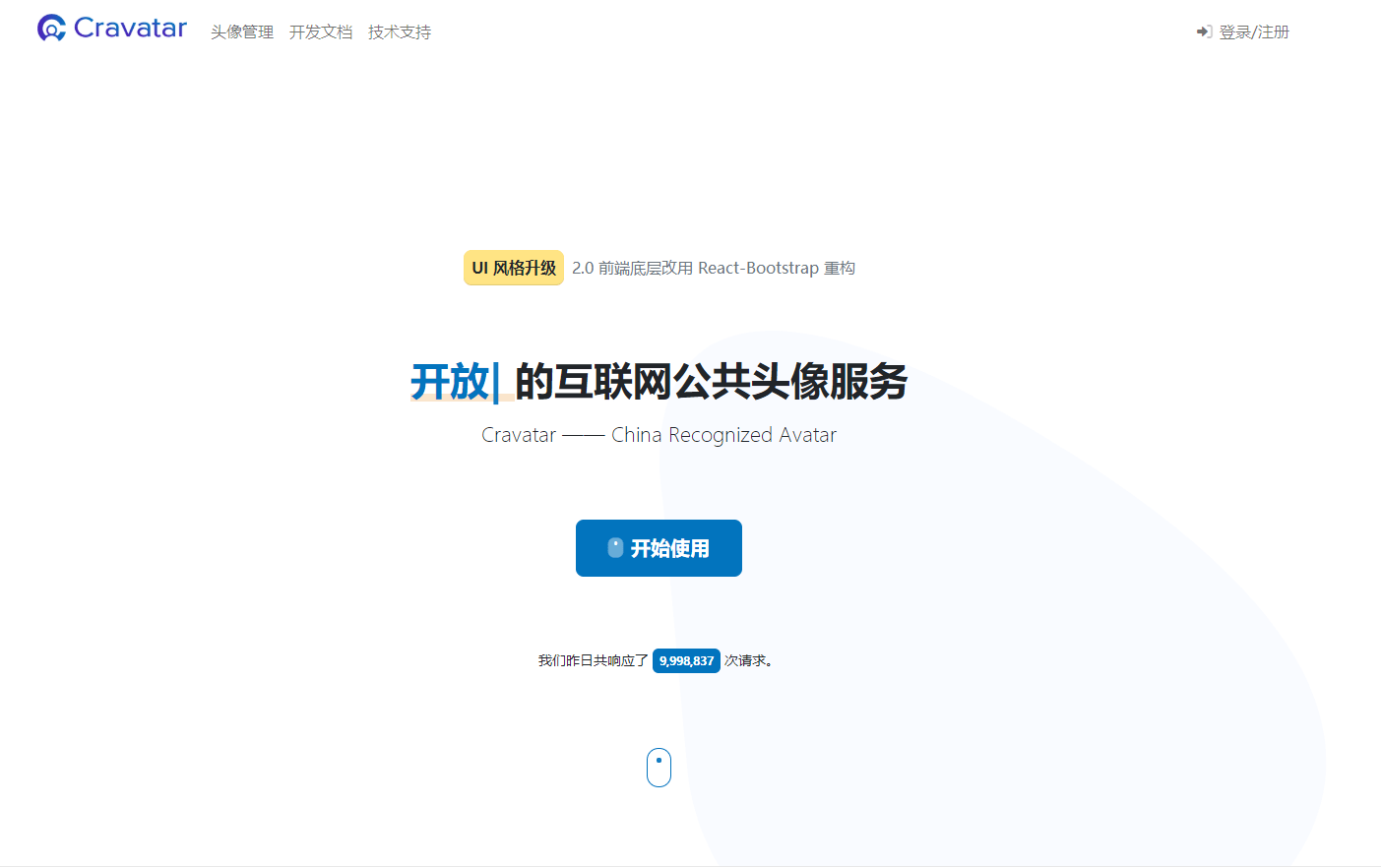Screen dimensions: 1381x868
Task: Open the 技术支持 nav link
Action: (x=400, y=32)
